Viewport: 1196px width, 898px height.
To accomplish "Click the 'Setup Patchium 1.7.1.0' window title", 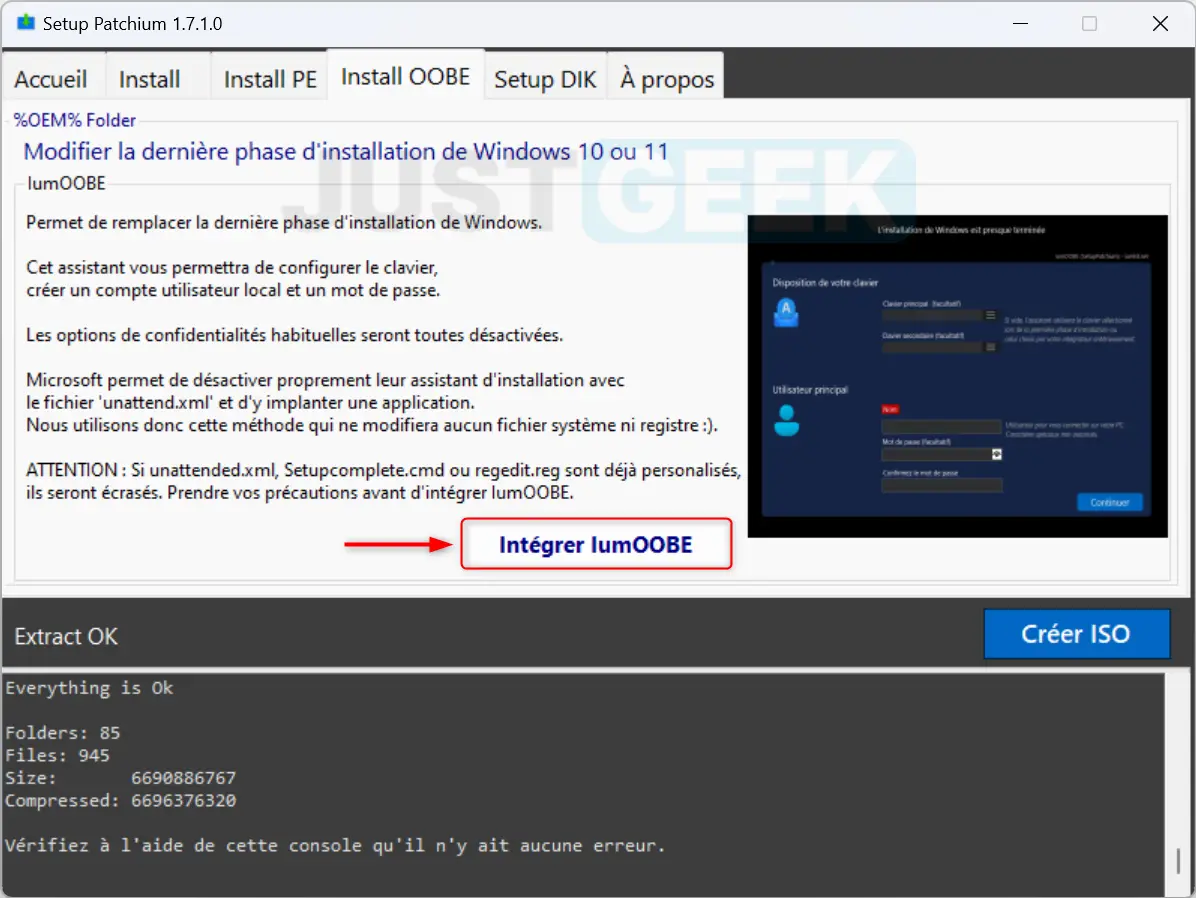I will pyautogui.click(x=133, y=24).
